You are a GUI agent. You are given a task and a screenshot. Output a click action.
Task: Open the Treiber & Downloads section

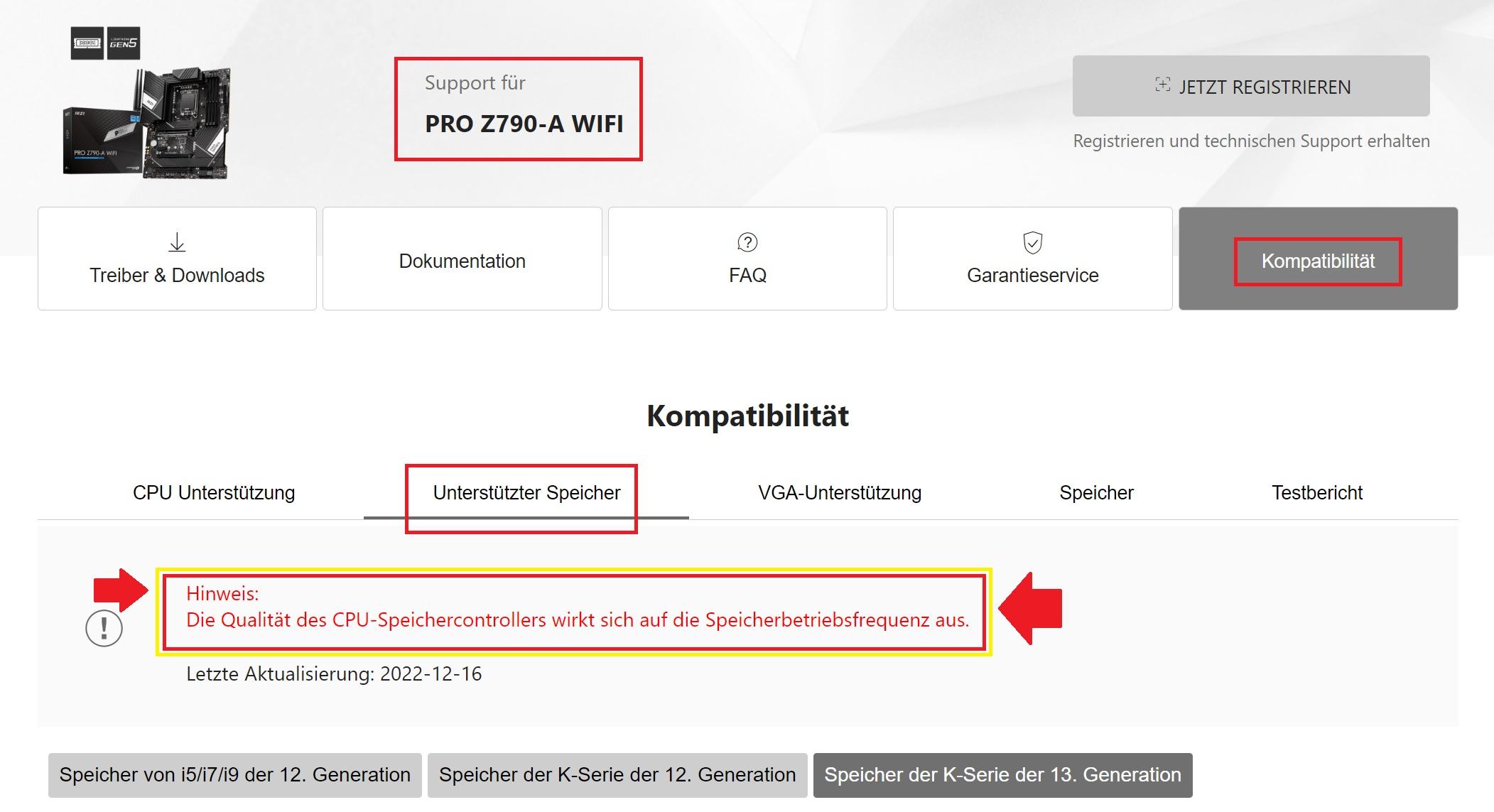[177, 259]
